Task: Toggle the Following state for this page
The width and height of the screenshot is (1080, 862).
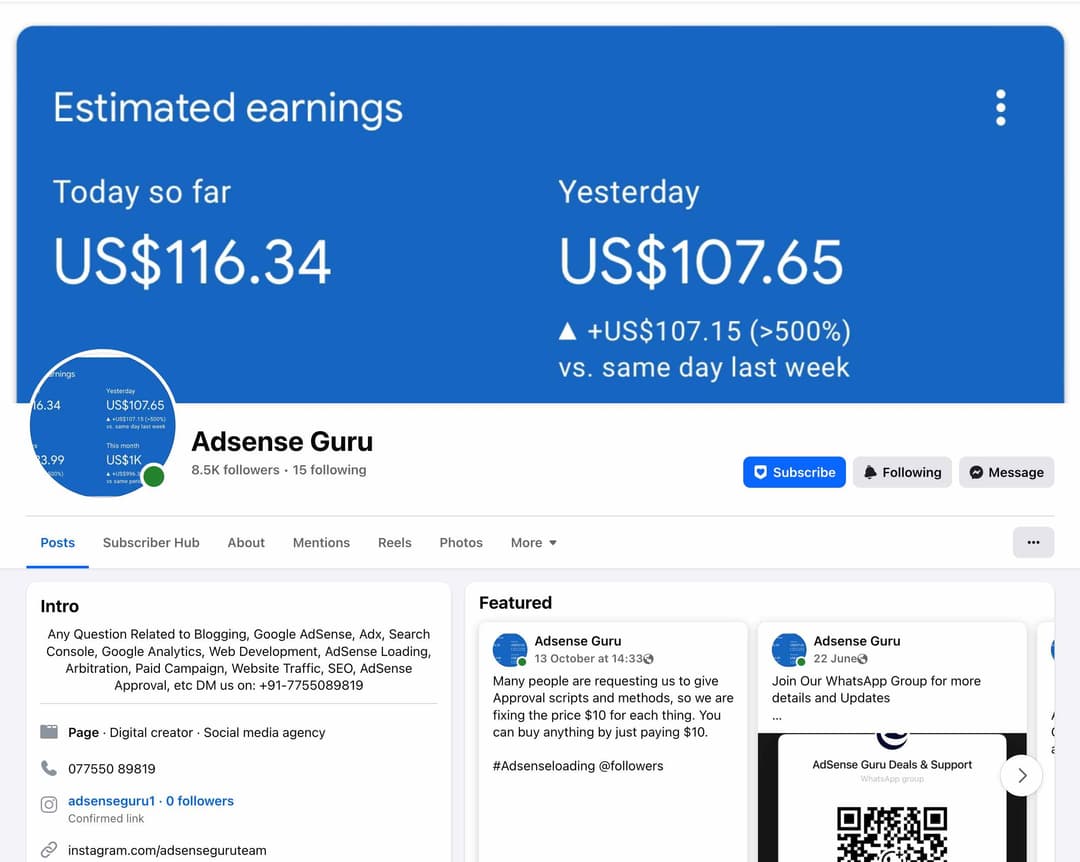Action: (902, 471)
